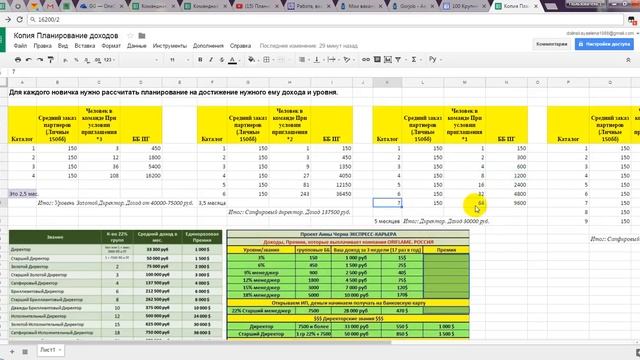Increase decimal places button

98,60
